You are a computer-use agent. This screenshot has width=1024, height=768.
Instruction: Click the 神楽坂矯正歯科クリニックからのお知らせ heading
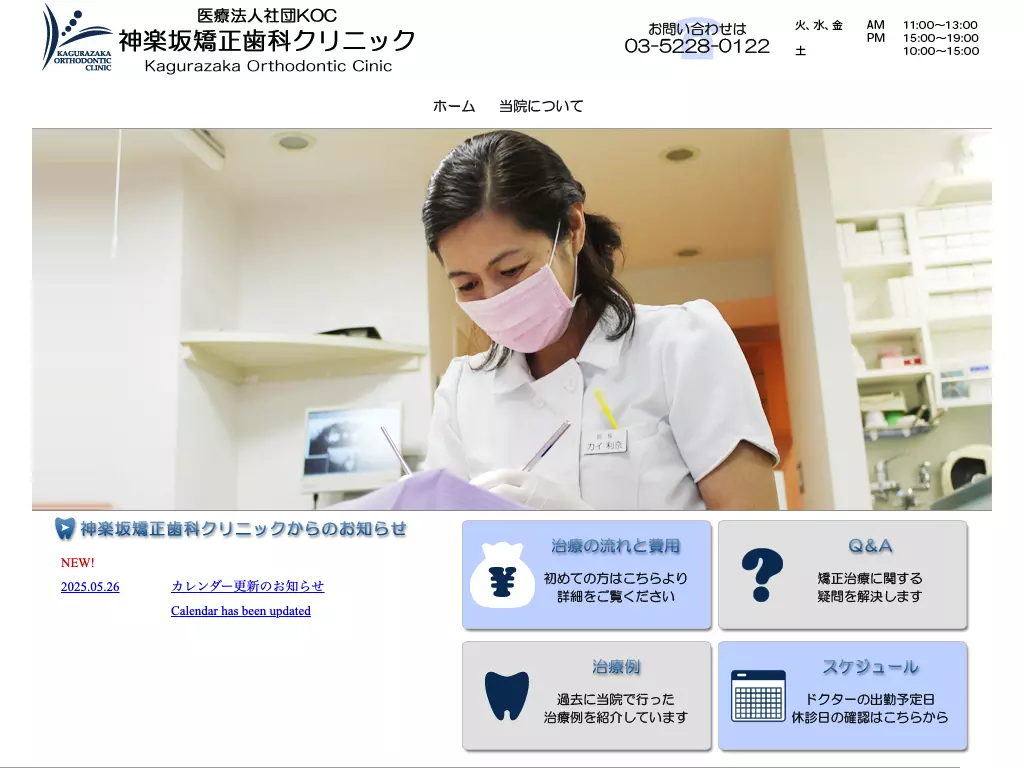pos(243,528)
